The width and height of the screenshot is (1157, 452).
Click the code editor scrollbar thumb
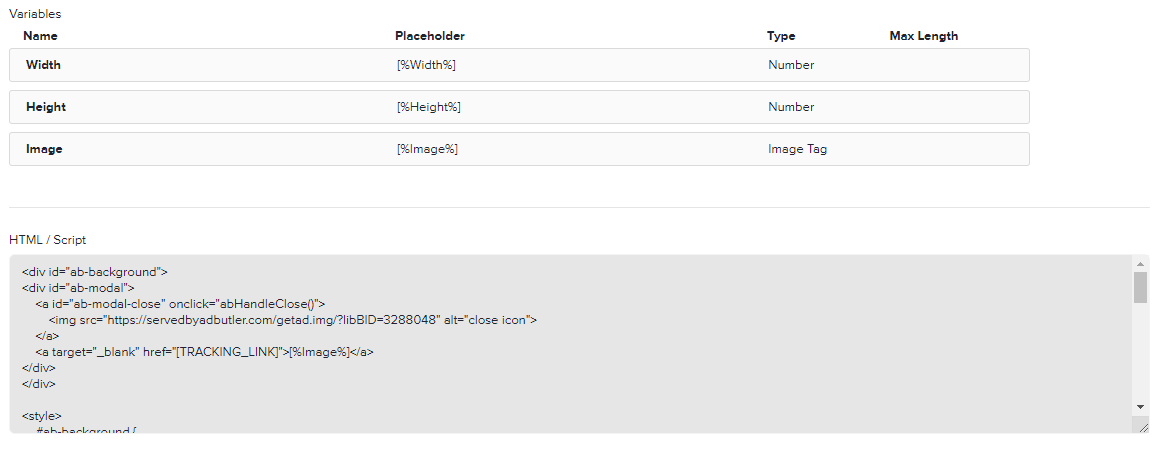pyautogui.click(x=1140, y=288)
